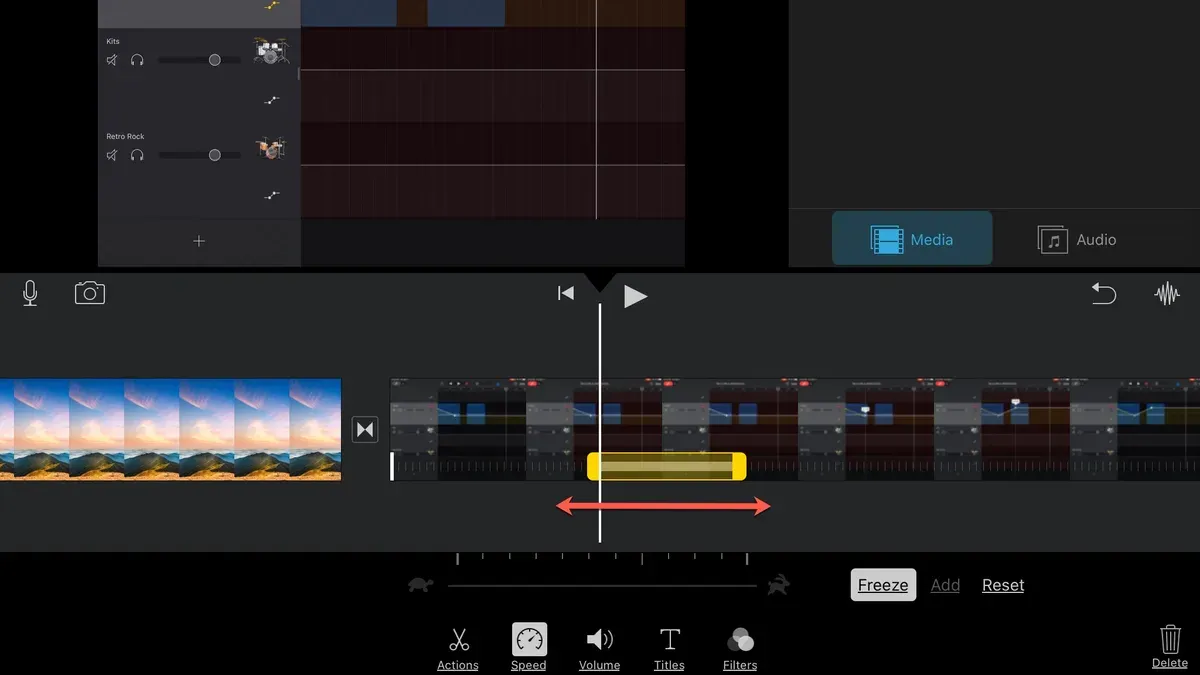
Task: Switch to the Audio tab
Action: pos(1077,239)
